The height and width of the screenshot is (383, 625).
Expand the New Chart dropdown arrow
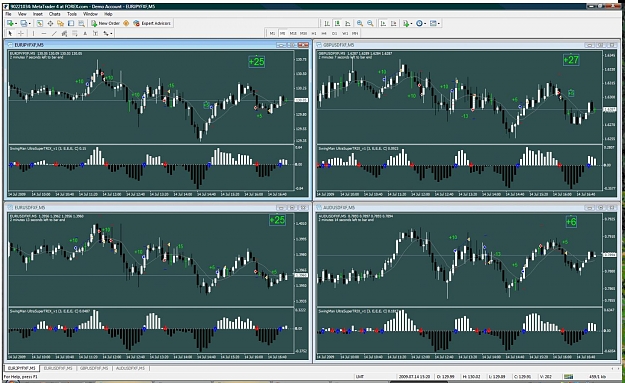(16, 24)
